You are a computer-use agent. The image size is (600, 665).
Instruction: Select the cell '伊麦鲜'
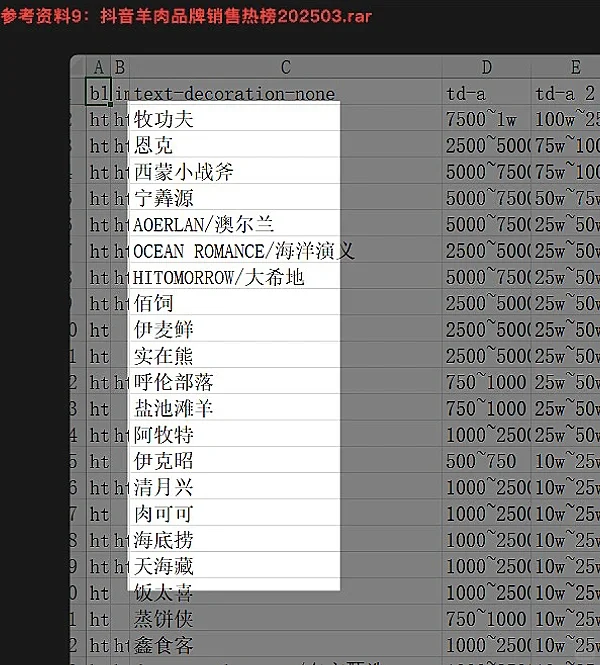[285, 330]
